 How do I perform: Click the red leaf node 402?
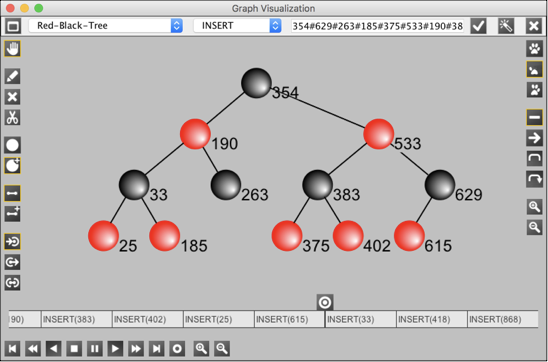(x=348, y=236)
